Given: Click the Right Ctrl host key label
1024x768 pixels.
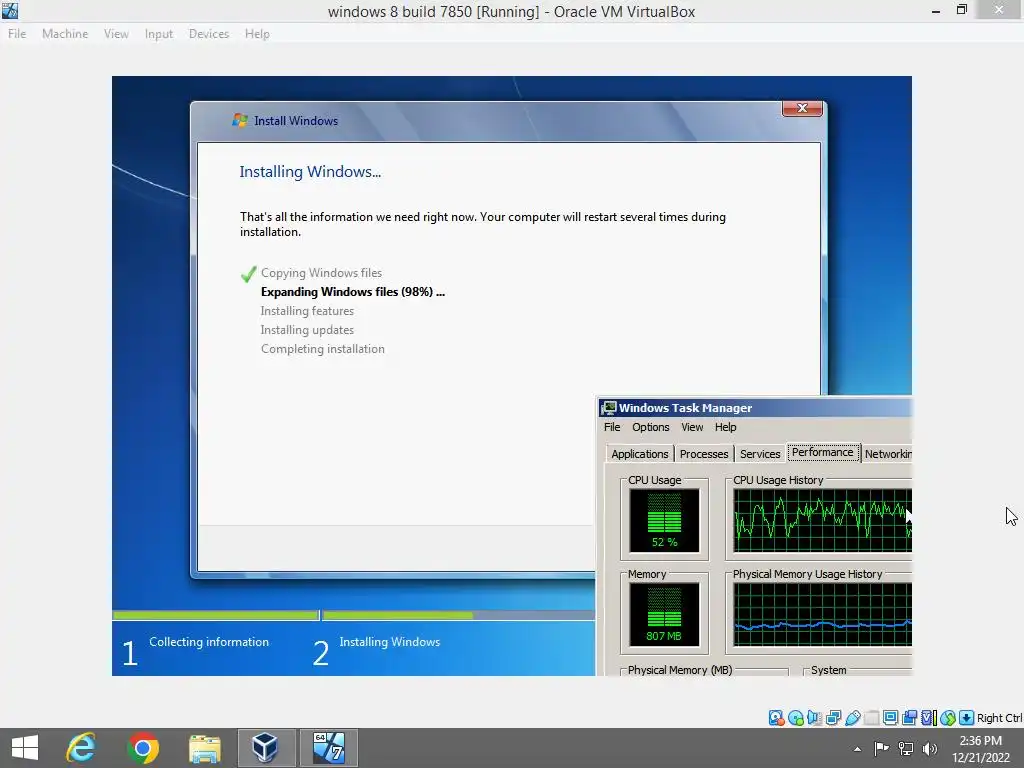Looking at the screenshot, I should pyautogui.click(x=999, y=718).
